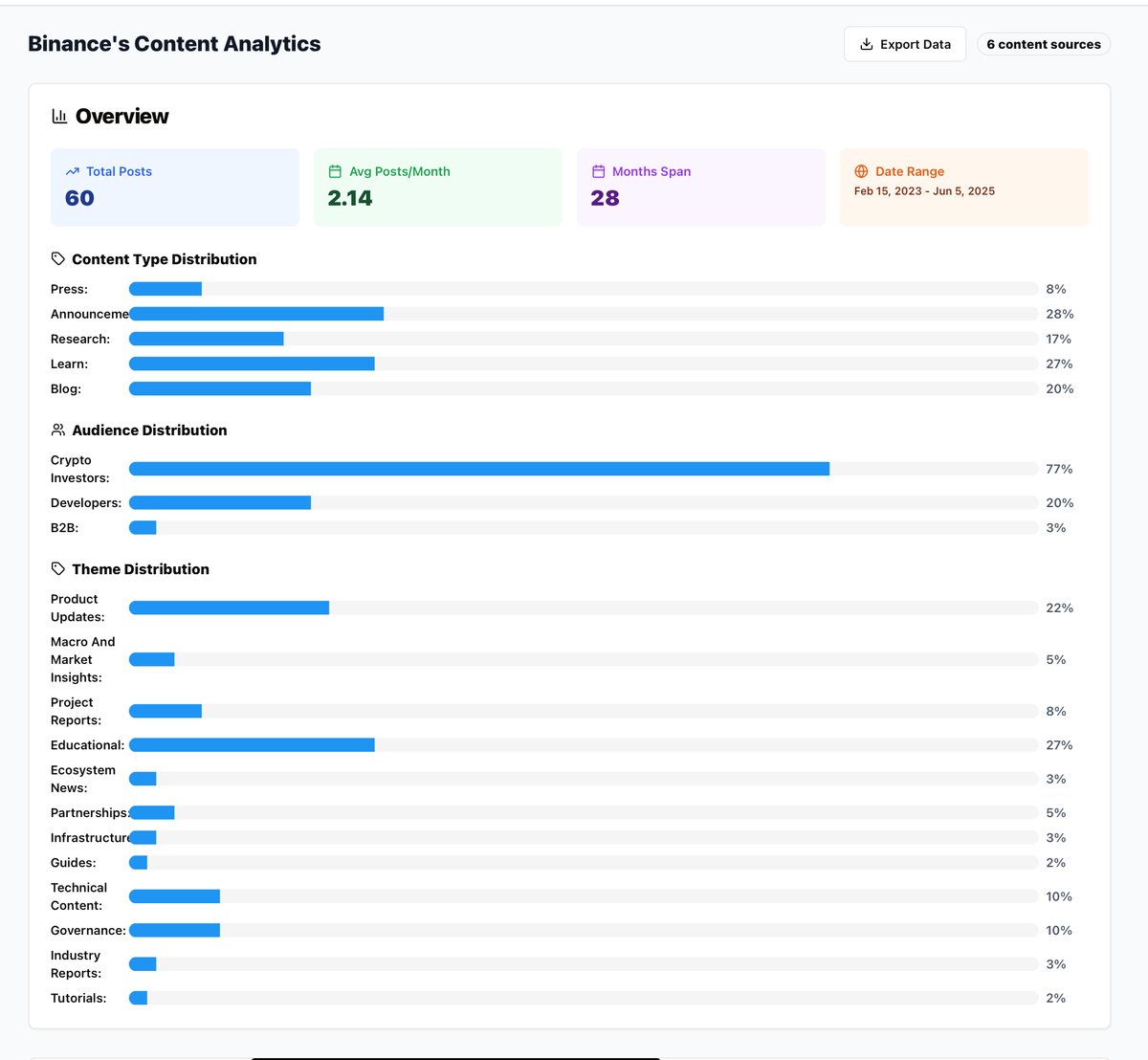Click the calendar icon on Avg Posts/Month
Viewport: 1148px width, 1060px height.
pos(335,171)
